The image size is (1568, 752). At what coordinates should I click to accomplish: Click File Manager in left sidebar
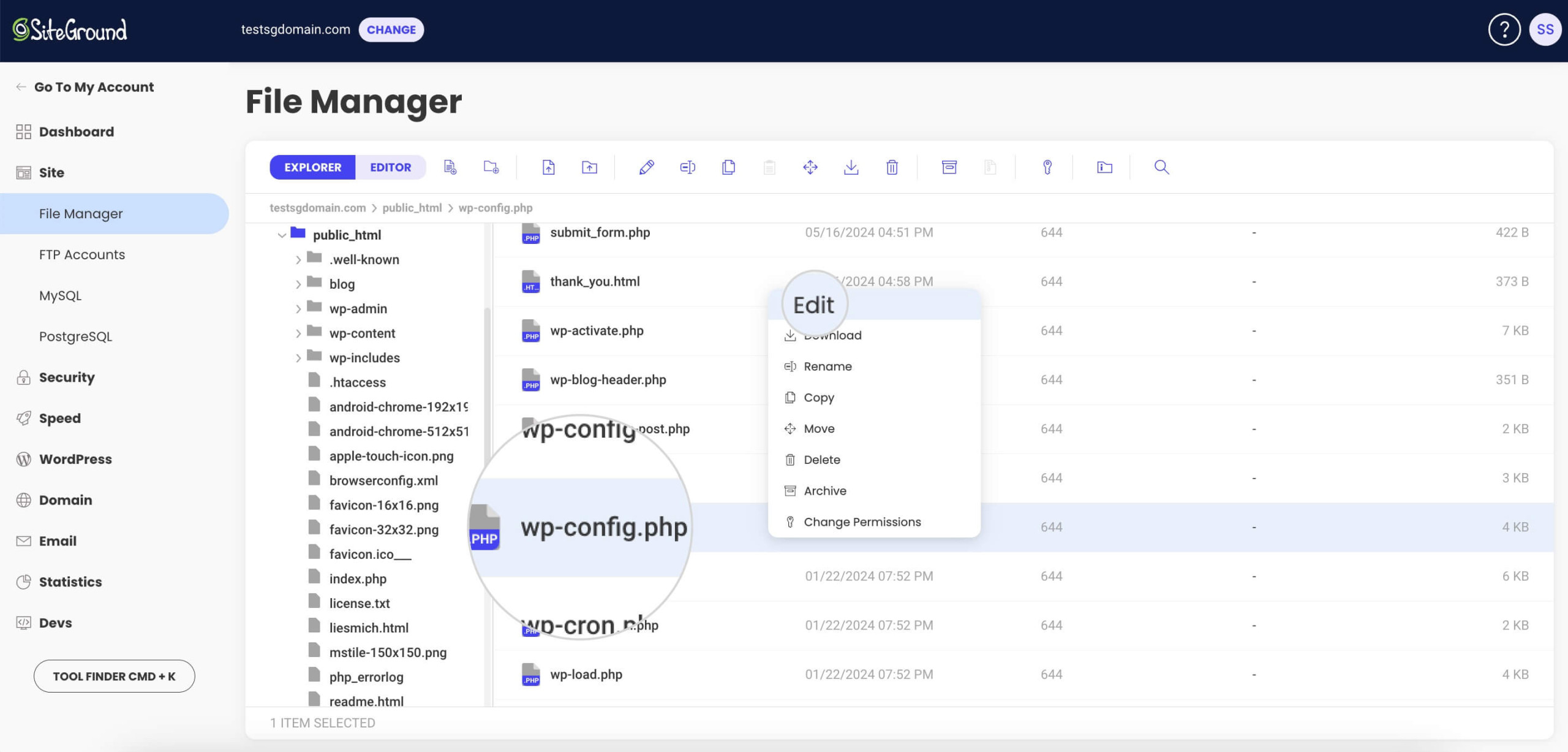pyautogui.click(x=81, y=213)
